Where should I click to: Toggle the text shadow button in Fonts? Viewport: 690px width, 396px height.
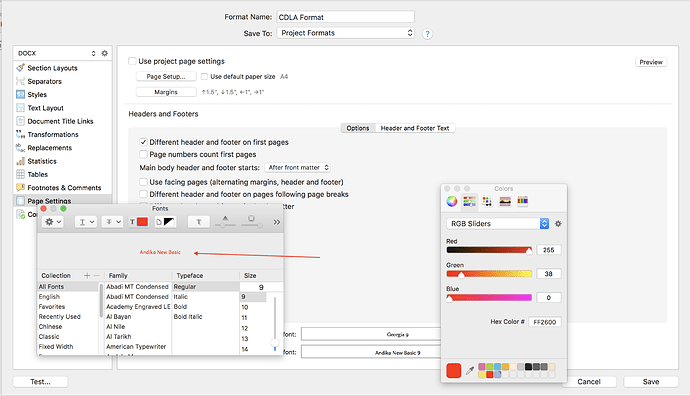[198, 222]
